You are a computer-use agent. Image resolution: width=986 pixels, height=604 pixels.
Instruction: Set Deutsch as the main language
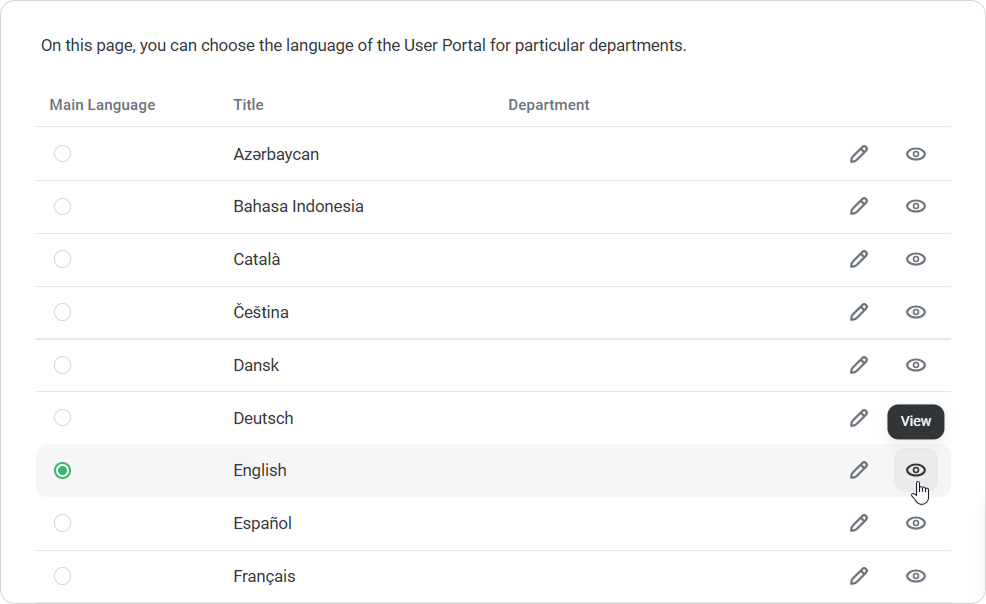[62, 418]
